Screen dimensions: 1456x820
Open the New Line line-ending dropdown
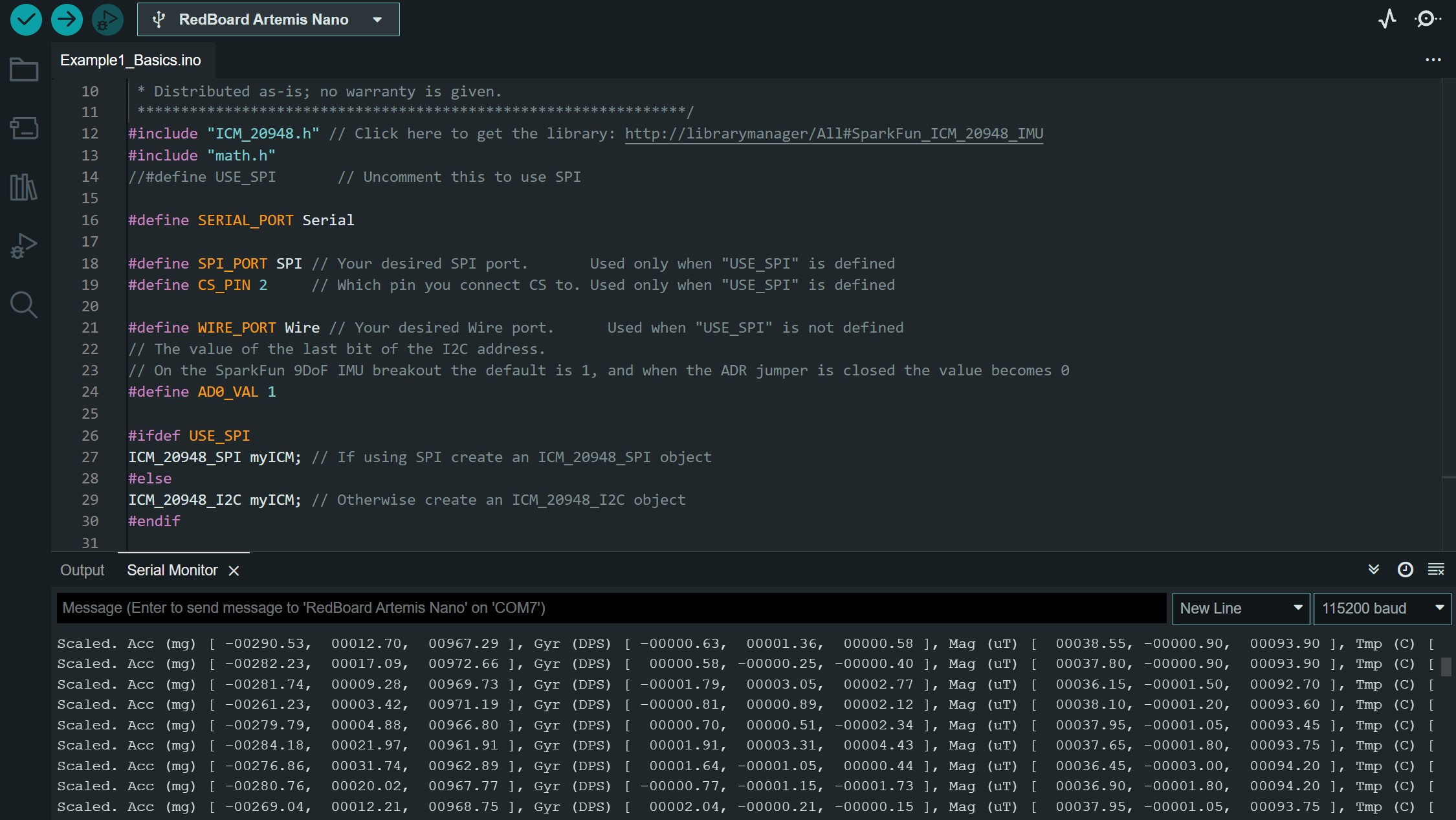tap(1241, 608)
